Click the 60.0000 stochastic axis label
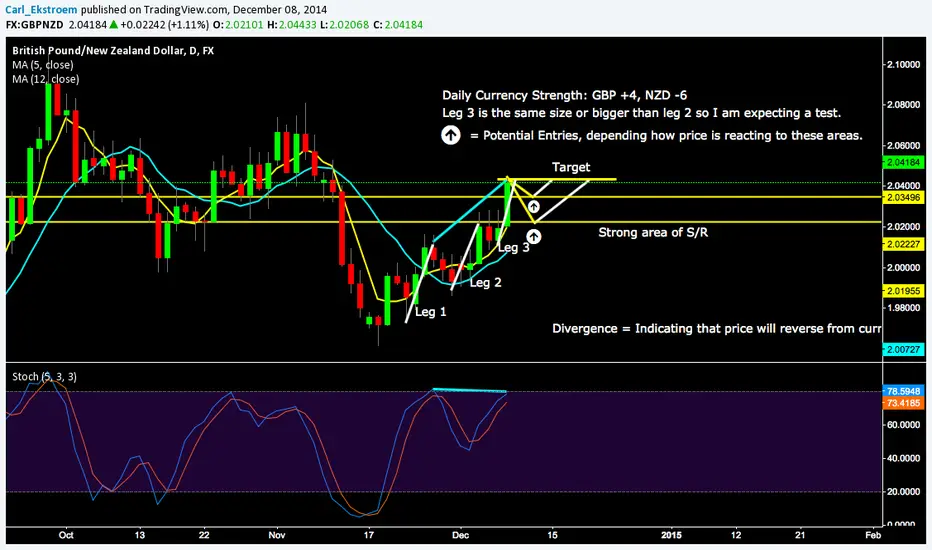This screenshot has height=550, width=932. point(903,425)
